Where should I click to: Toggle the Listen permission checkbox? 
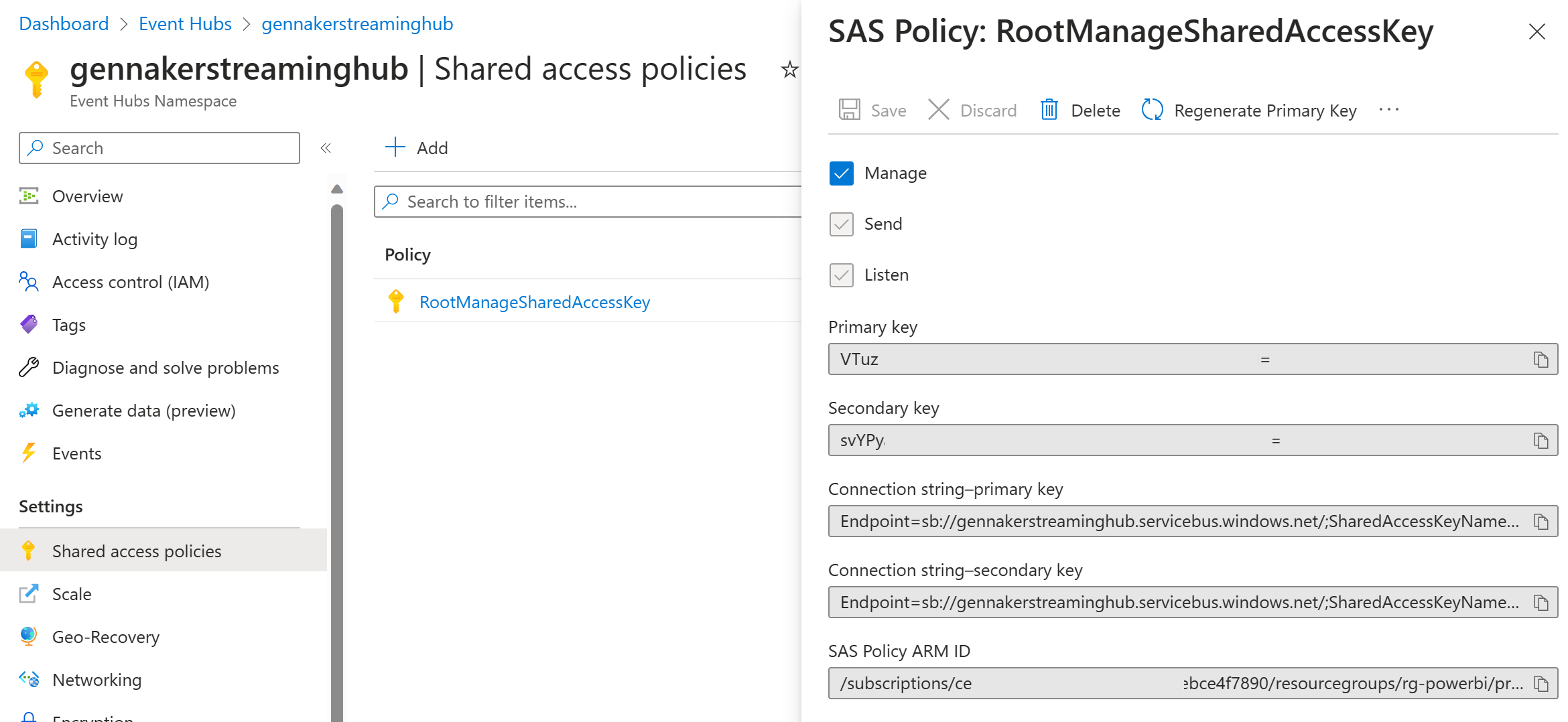click(x=842, y=275)
